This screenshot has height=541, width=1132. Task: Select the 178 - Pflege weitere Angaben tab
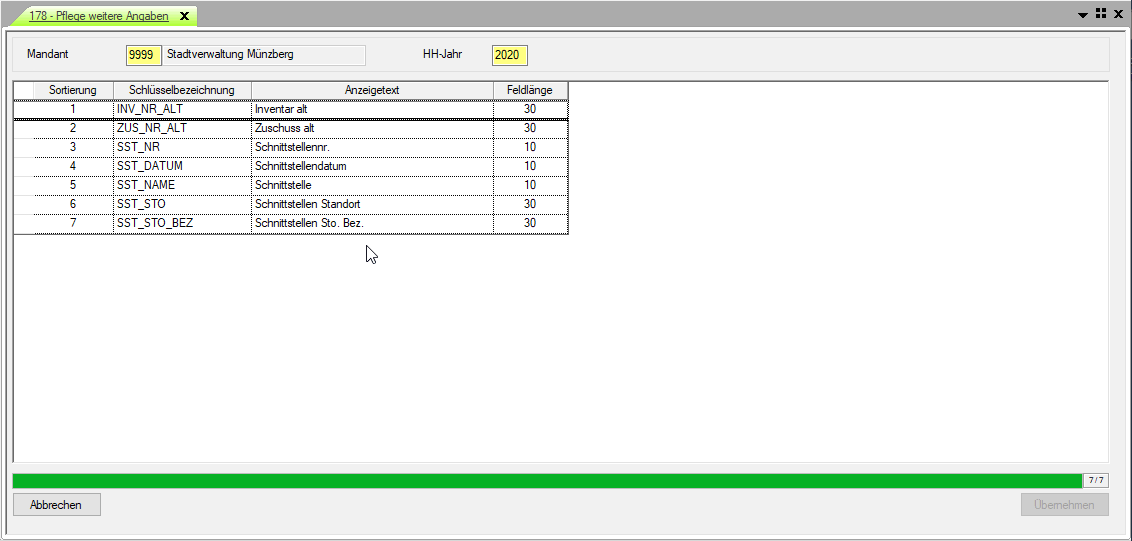[98, 16]
